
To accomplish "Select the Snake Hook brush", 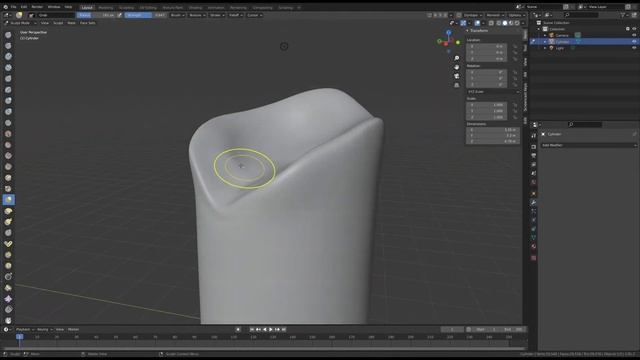I will [8, 222].
